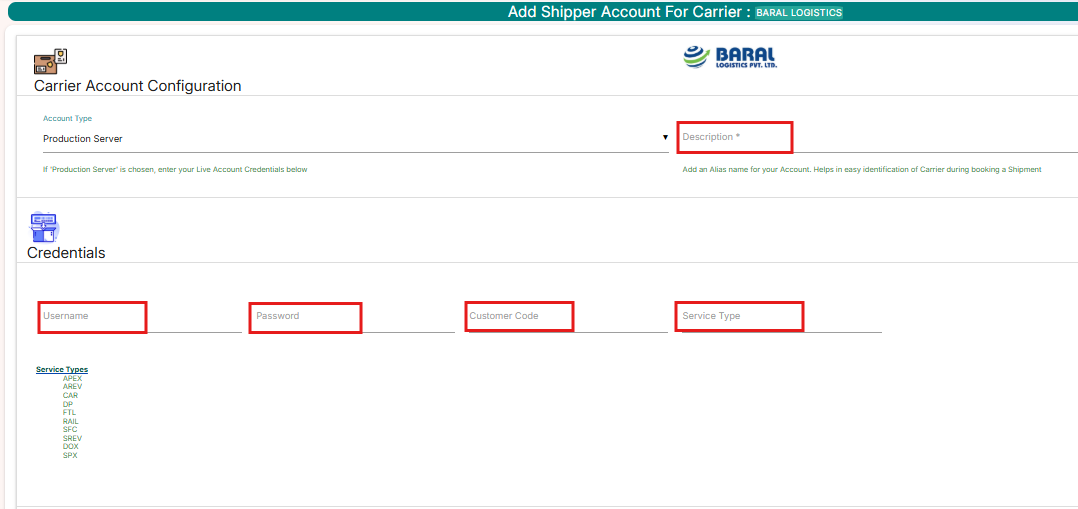Click the Alias name hint text
The image size is (1078, 509).
(862, 169)
